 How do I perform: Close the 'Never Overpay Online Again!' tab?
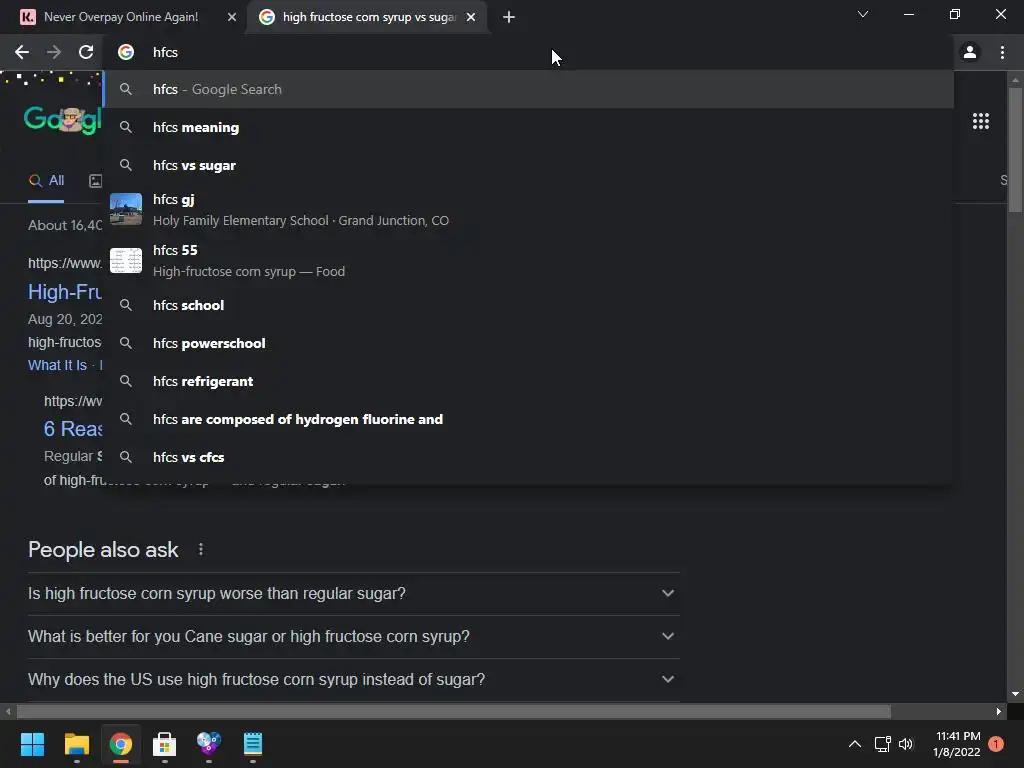click(232, 17)
